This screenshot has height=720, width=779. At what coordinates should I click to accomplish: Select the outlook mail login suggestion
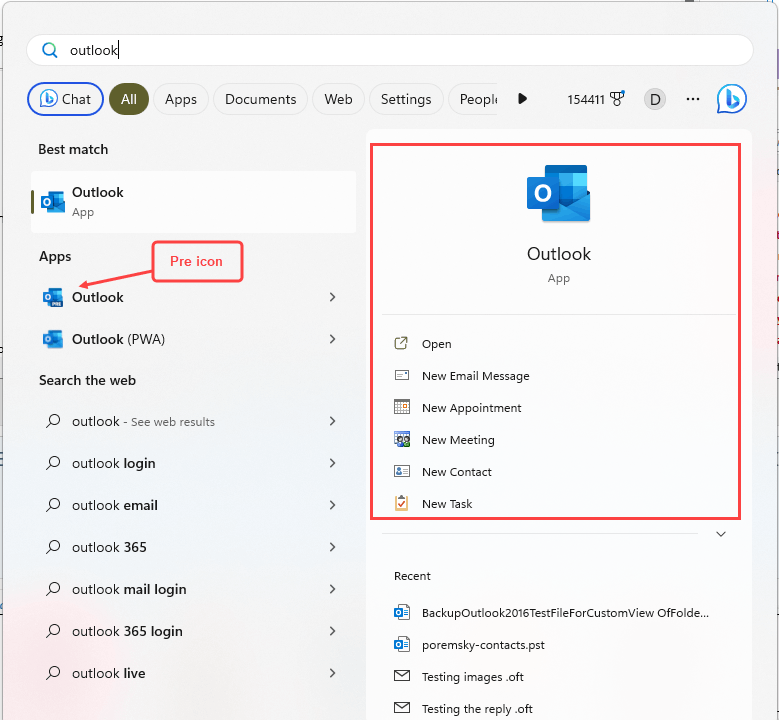click(x=129, y=589)
